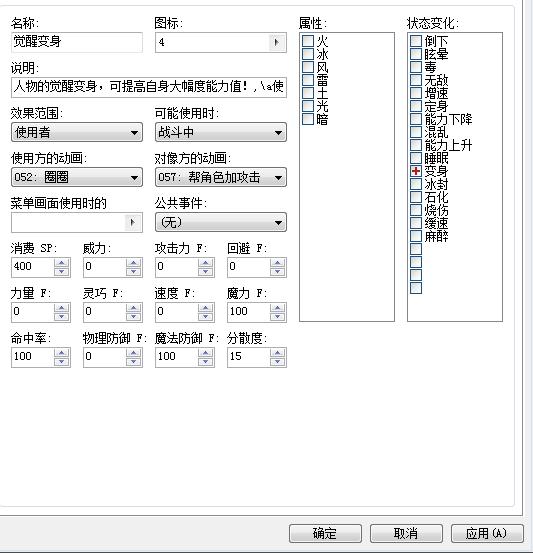The width and height of the screenshot is (533, 553).
Task: Decrease 消费 SP with down arrow
Action: pyautogui.click(x=61, y=271)
